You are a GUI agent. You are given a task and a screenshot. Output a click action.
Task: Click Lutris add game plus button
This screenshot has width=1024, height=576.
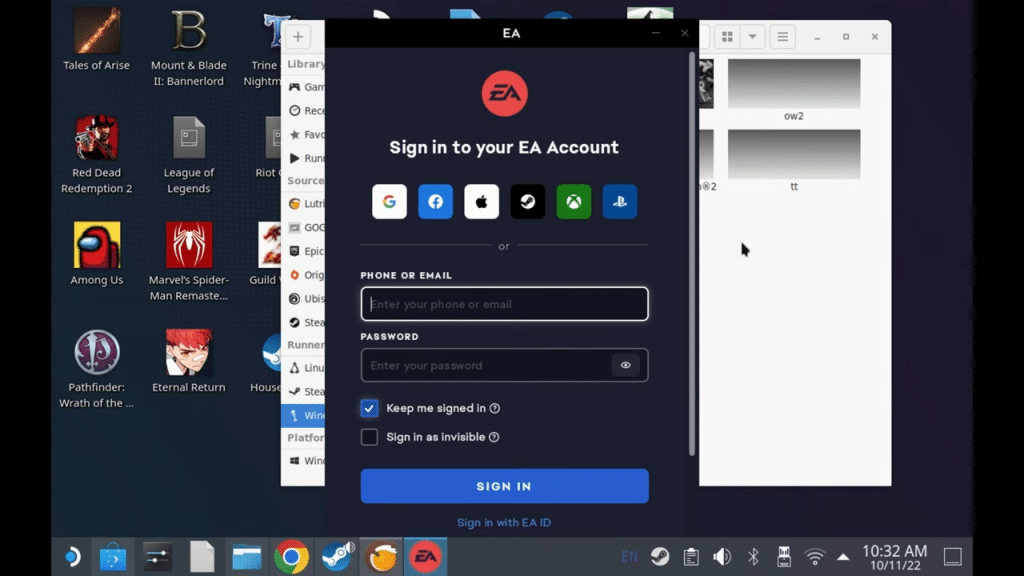[298, 37]
